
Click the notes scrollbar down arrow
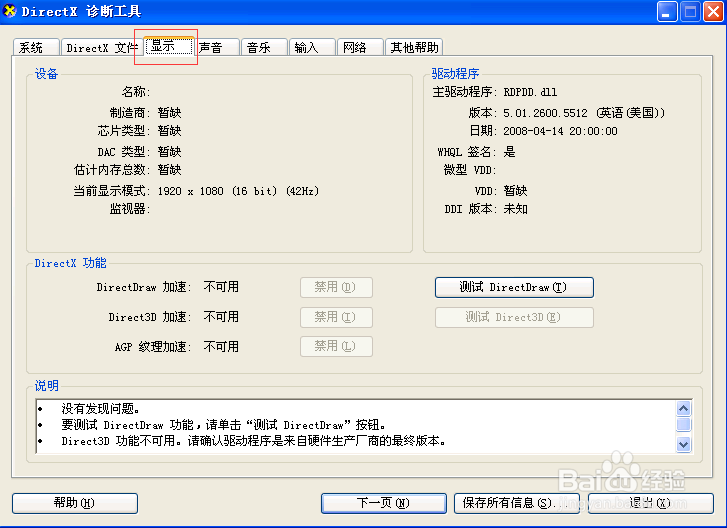(x=683, y=444)
